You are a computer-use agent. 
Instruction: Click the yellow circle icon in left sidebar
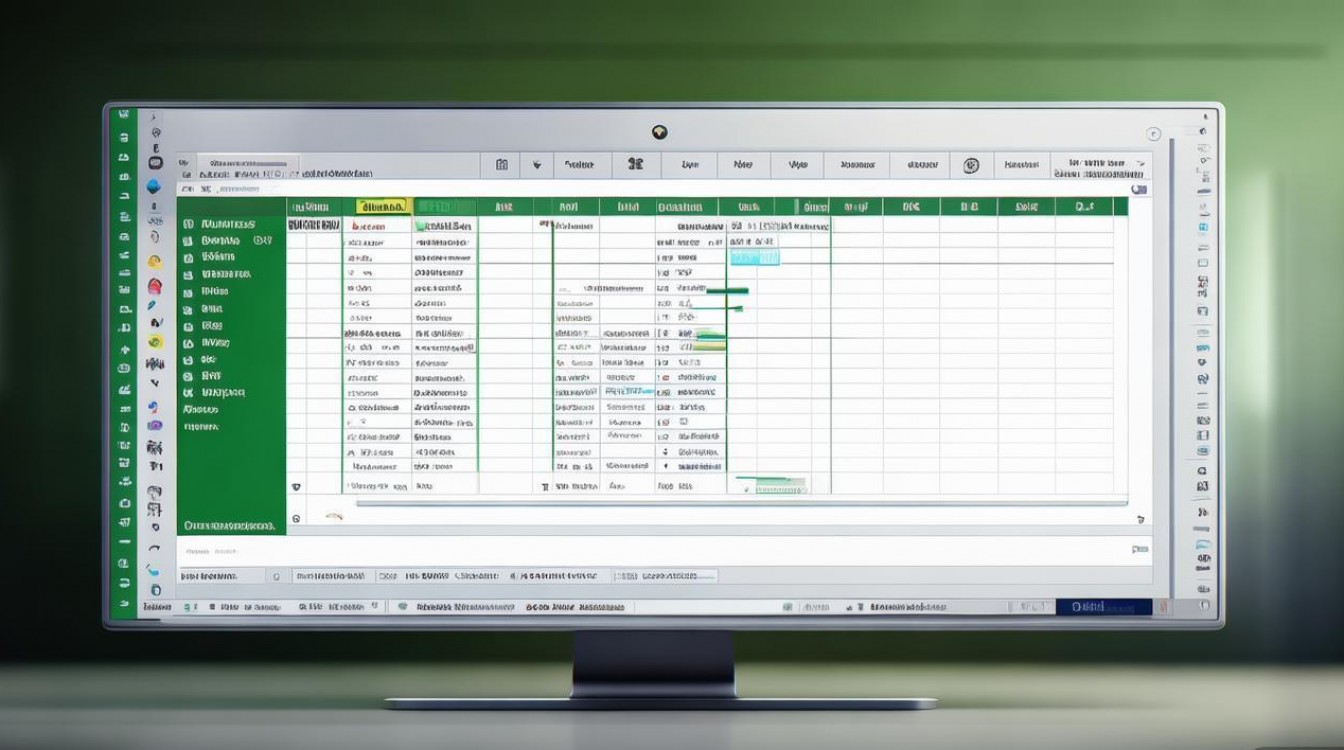click(154, 261)
